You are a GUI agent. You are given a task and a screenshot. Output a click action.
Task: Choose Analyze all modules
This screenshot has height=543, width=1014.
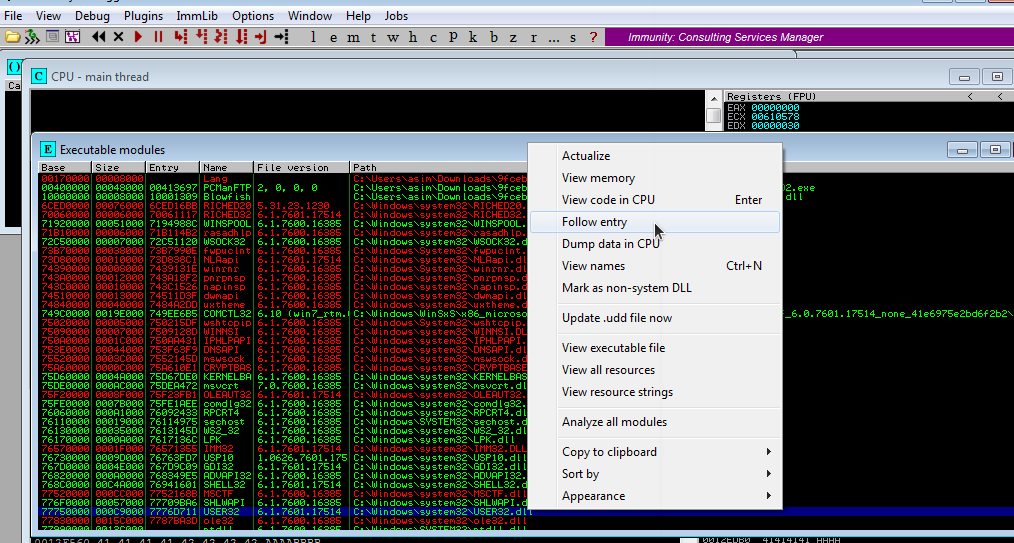tap(654, 422)
